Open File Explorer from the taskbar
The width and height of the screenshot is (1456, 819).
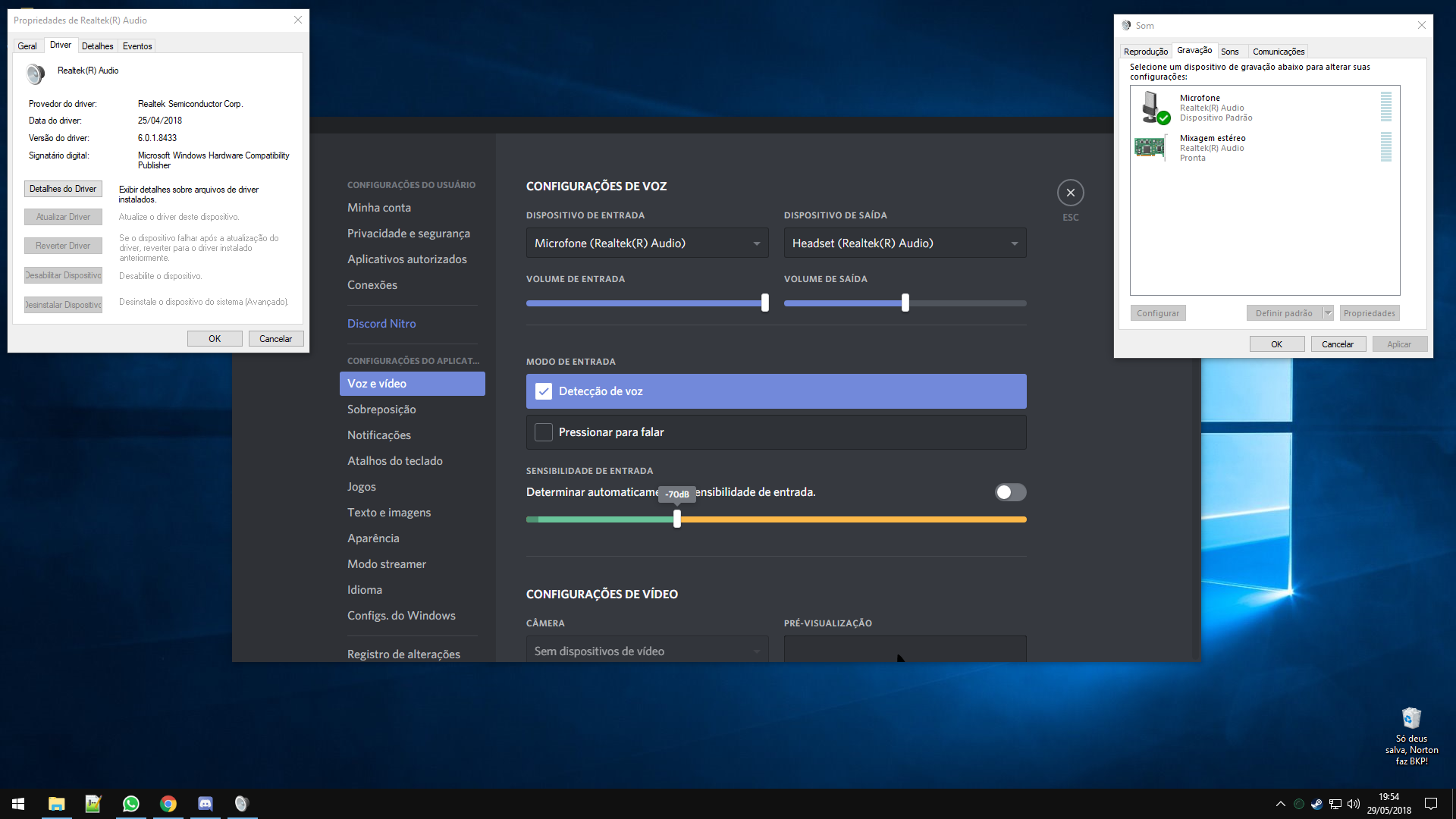point(57,804)
